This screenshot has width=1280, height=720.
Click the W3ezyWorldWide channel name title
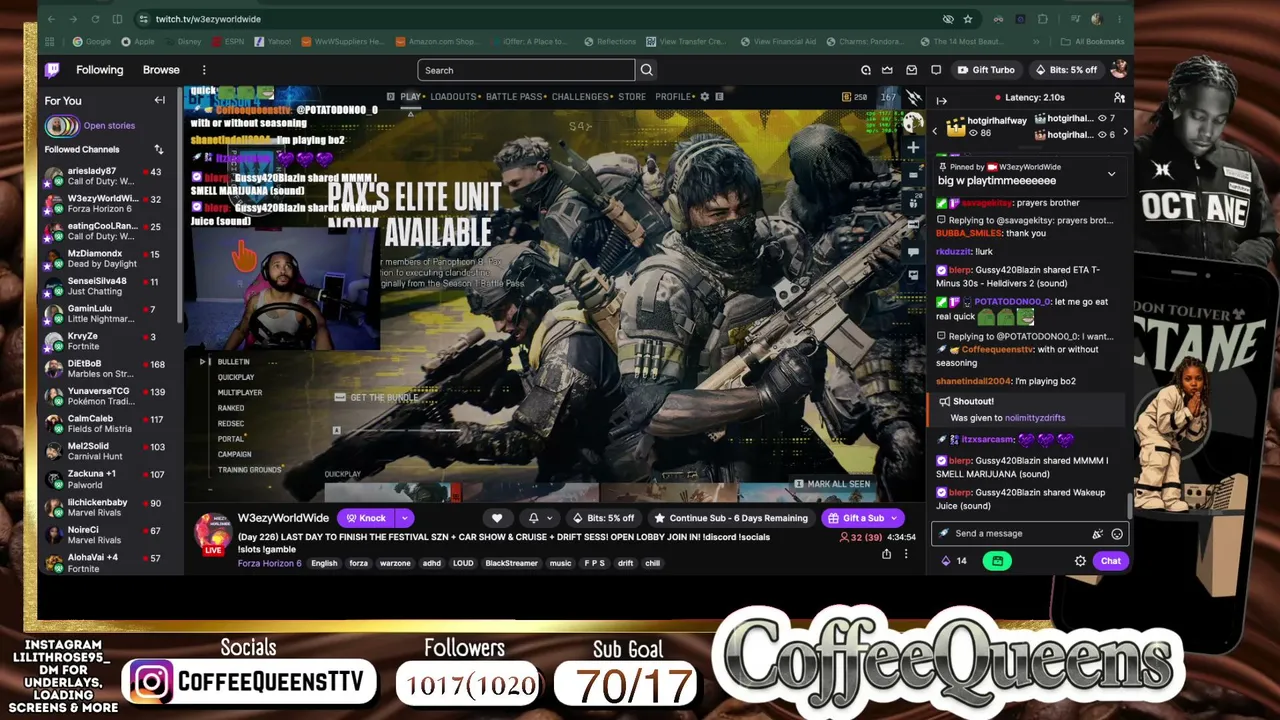coord(283,518)
